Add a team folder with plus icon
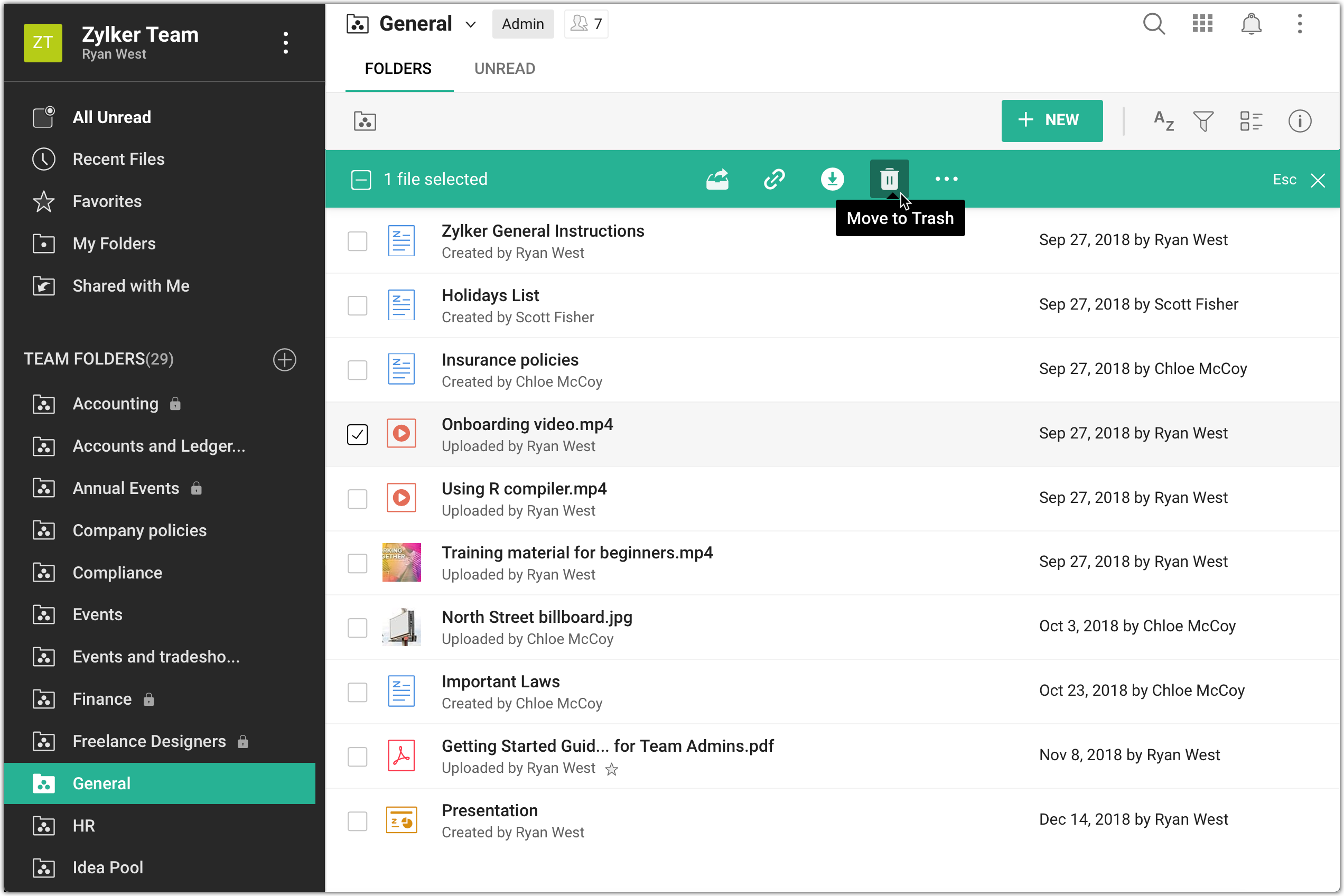Screen dimensions: 1344x896 [285, 359]
